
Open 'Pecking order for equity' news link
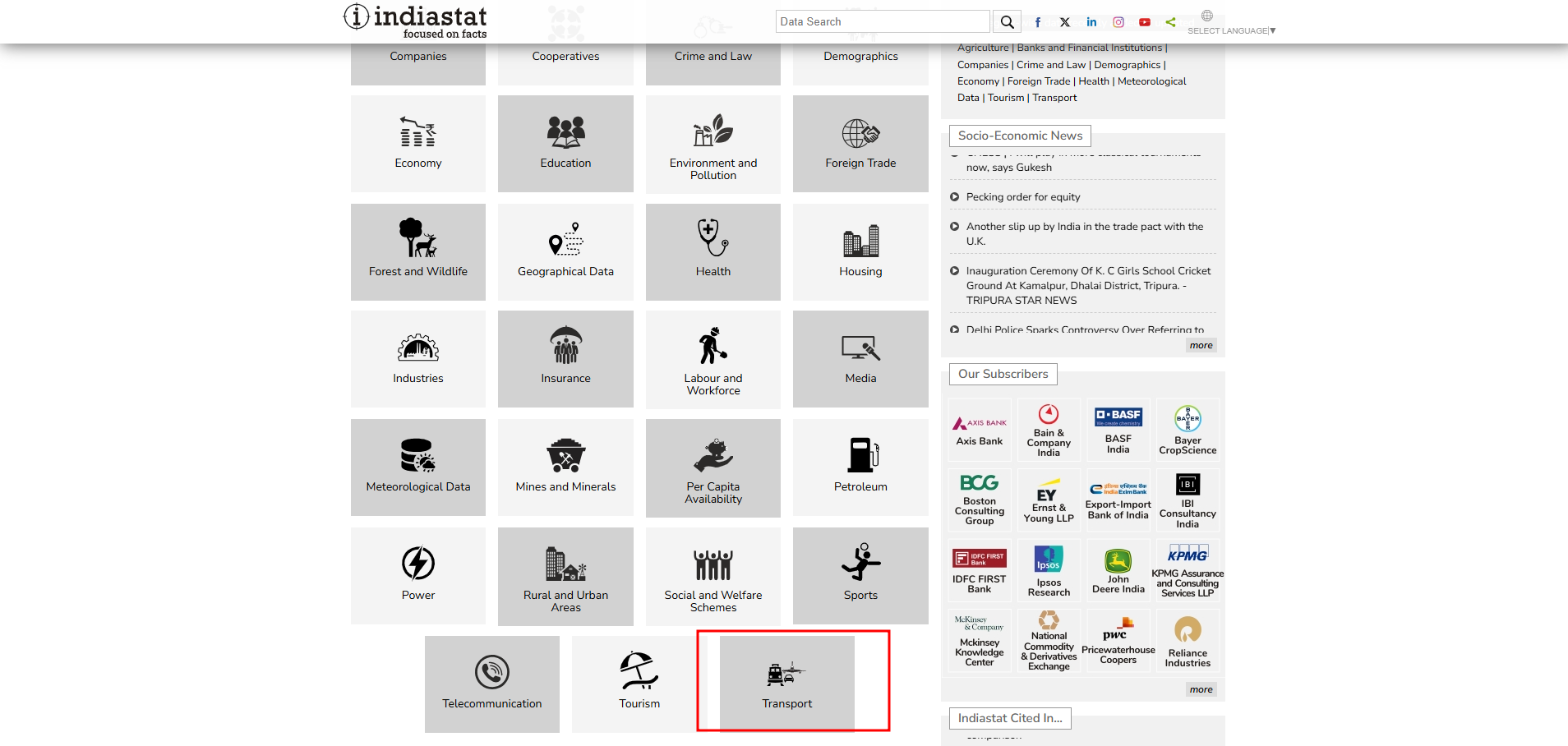pos(1023,197)
